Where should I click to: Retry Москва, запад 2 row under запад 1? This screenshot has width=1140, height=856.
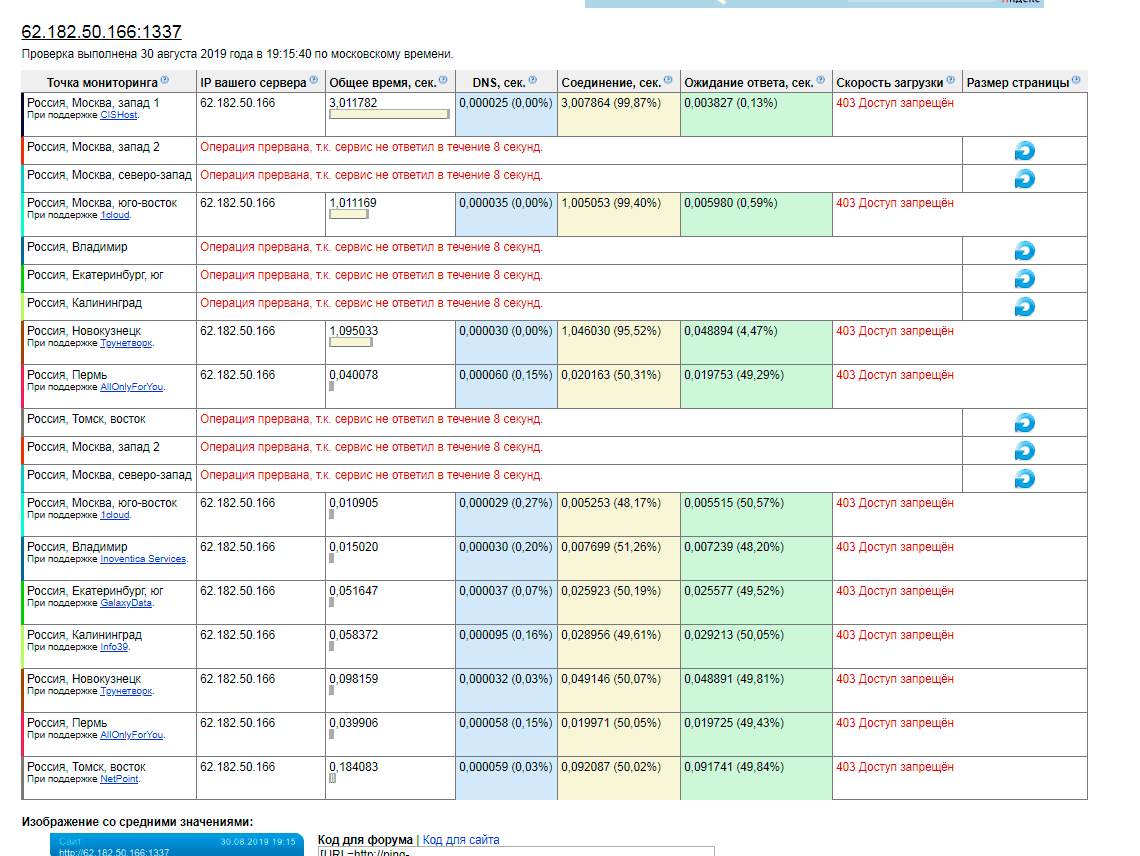click(1024, 151)
